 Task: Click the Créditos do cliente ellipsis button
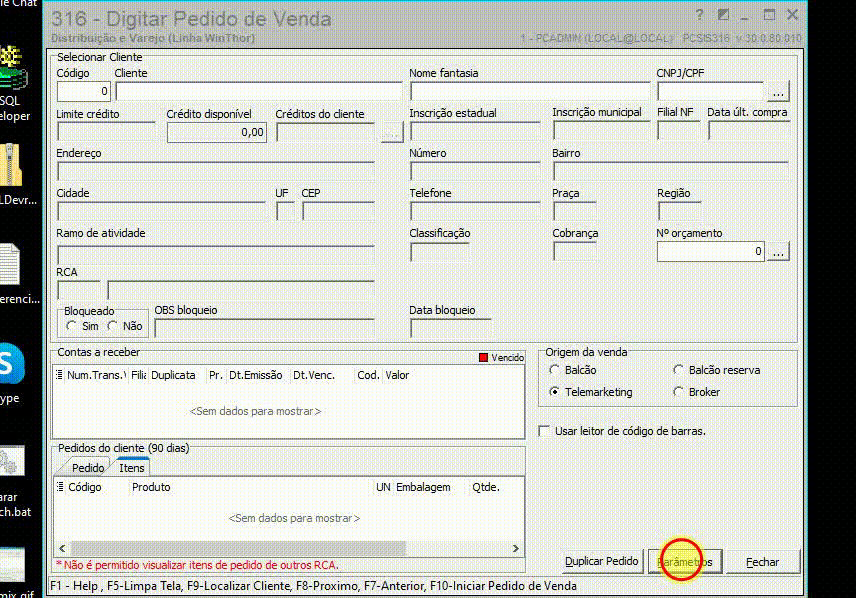click(392, 132)
